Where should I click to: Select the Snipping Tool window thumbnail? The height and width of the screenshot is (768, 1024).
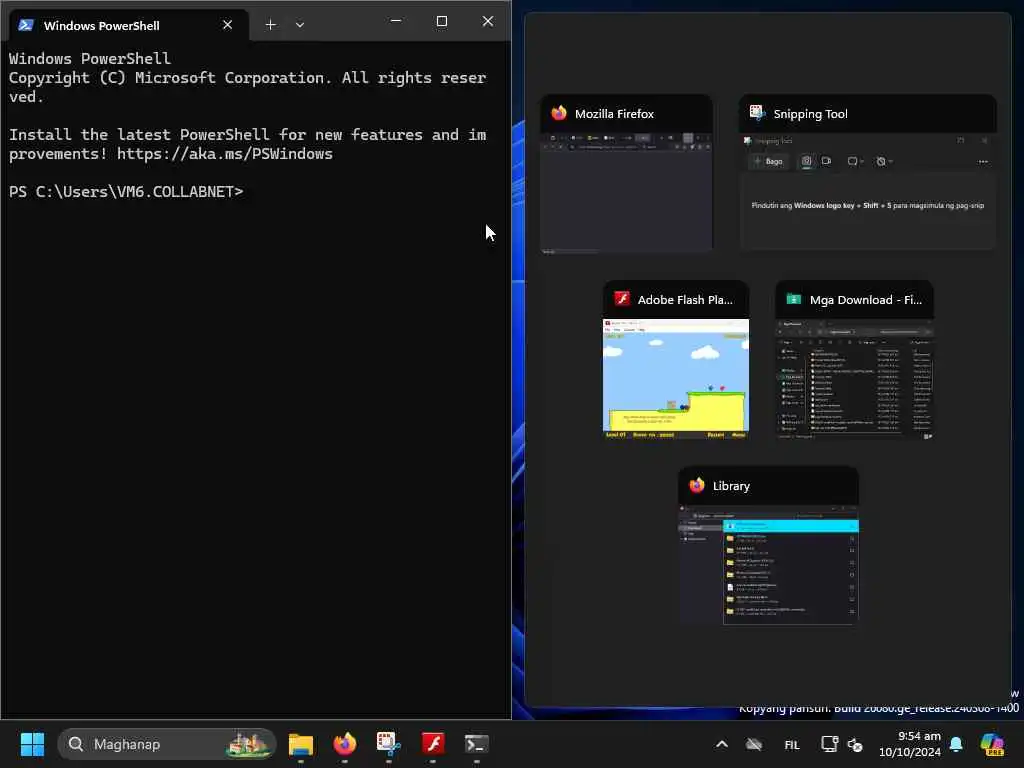click(867, 172)
